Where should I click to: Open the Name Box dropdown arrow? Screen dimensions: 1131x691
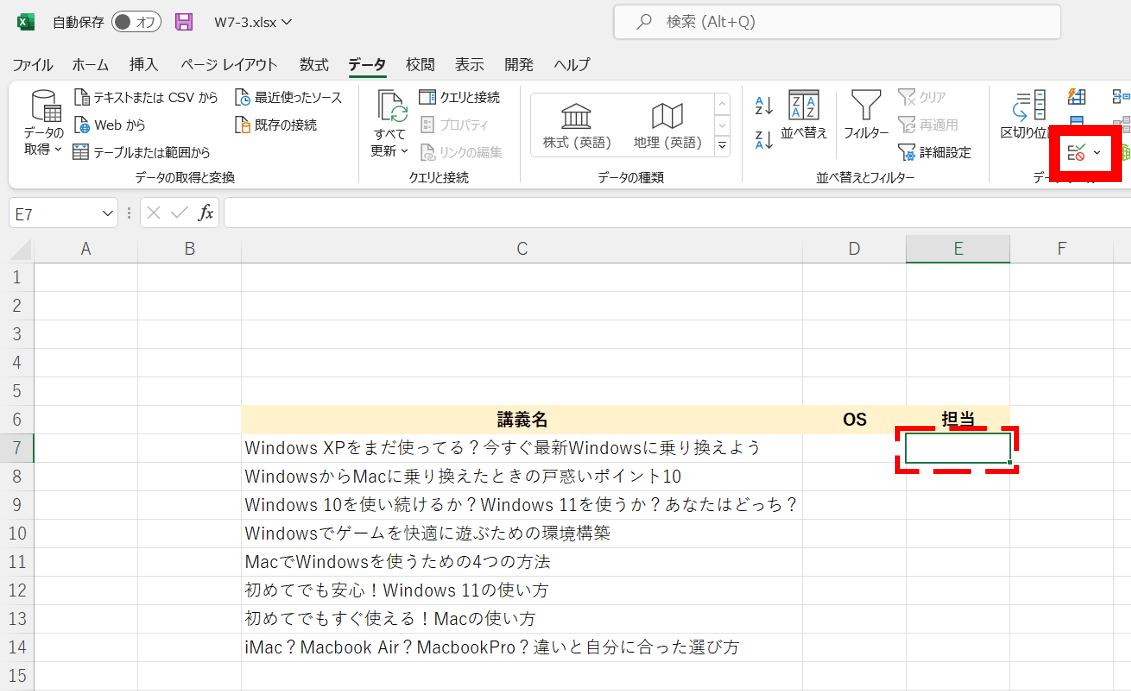pos(107,214)
